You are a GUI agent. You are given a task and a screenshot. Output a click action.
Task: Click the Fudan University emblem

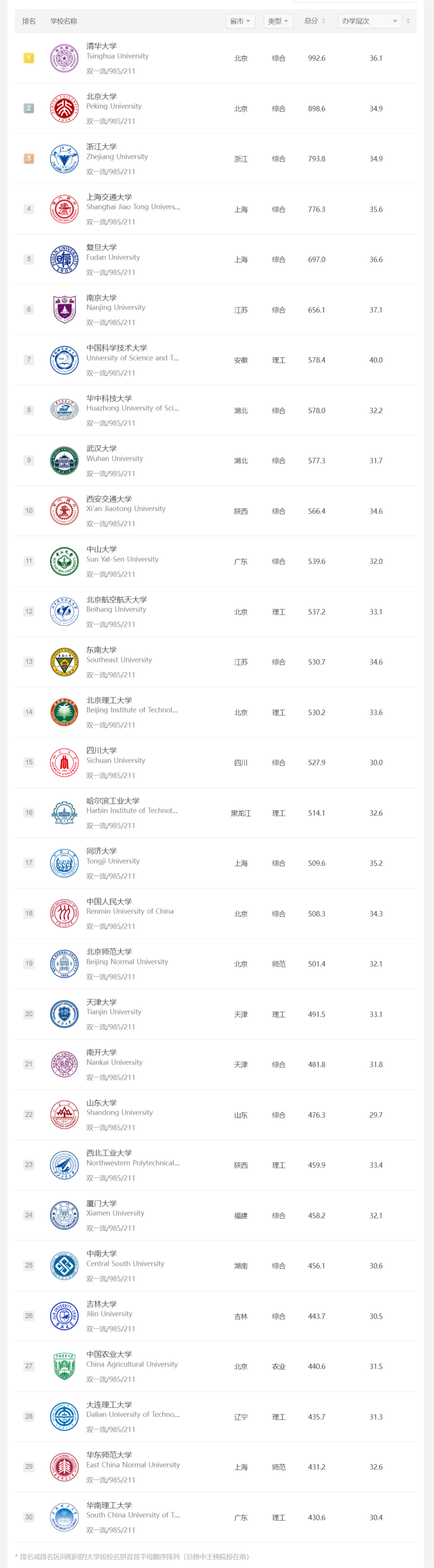(64, 259)
